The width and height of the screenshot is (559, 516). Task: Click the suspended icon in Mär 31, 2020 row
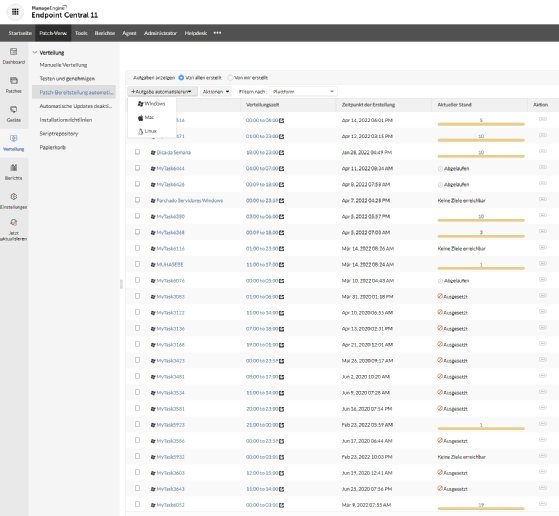coord(440,296)
